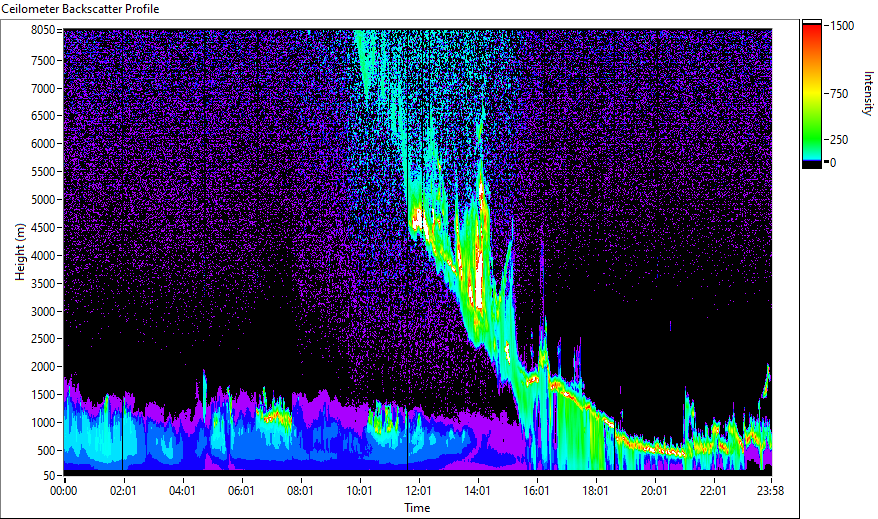Click the 2000 height tick label

(43, 367)
